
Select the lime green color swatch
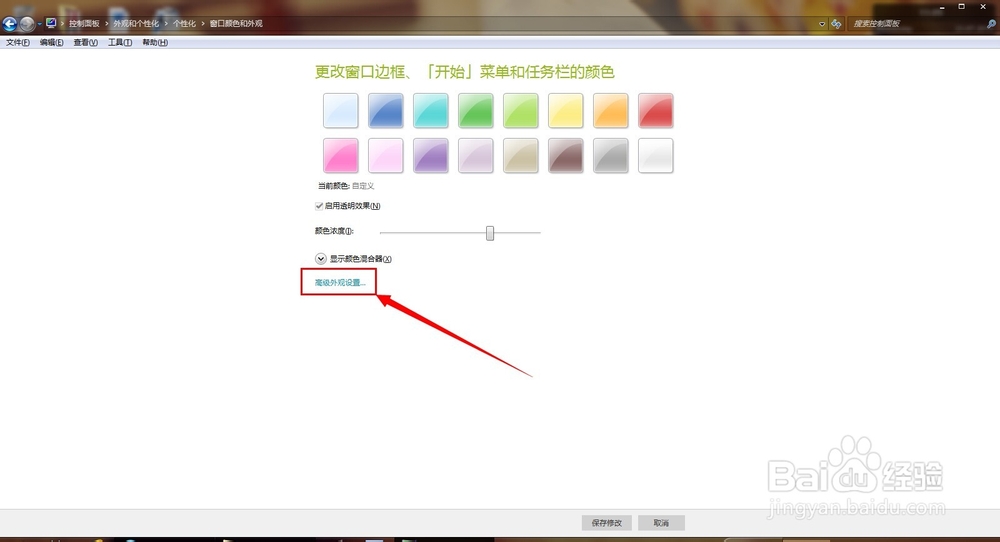point(520,110)
